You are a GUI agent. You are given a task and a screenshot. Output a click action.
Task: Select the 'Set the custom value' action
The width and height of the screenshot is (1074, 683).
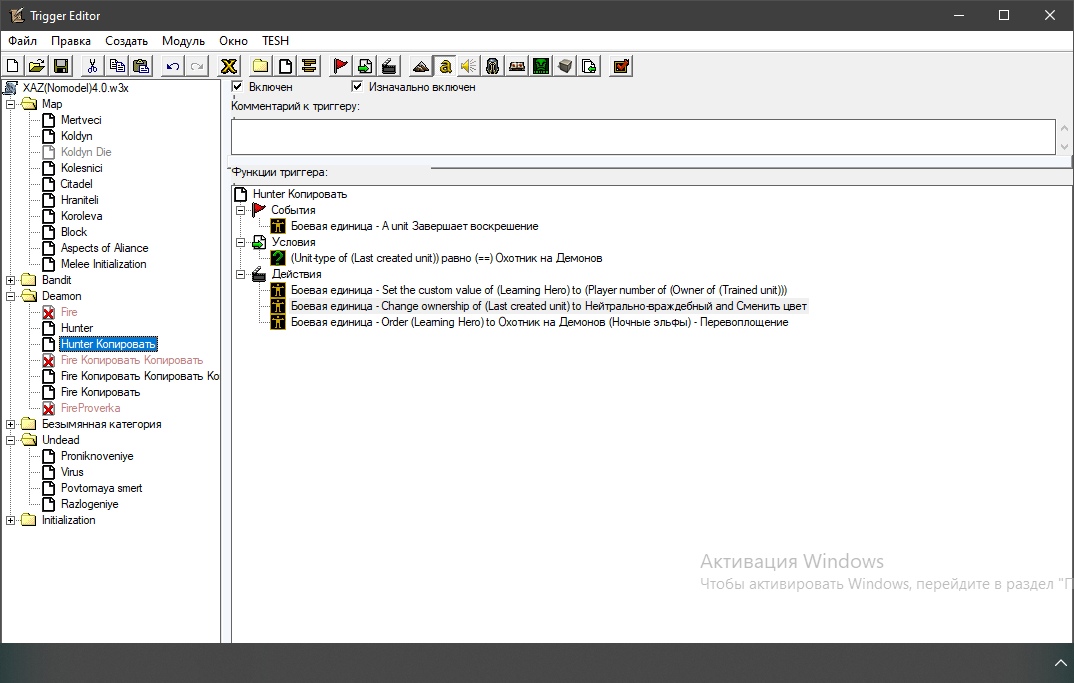coord(538,290)
